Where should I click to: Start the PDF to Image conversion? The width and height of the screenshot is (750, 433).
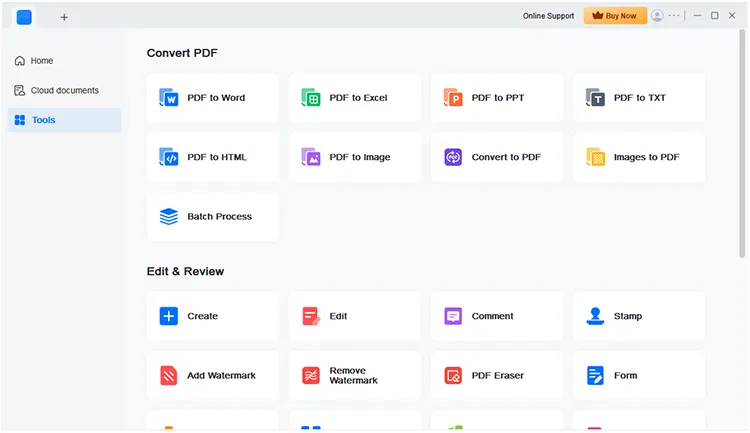[x=354, y=157]
